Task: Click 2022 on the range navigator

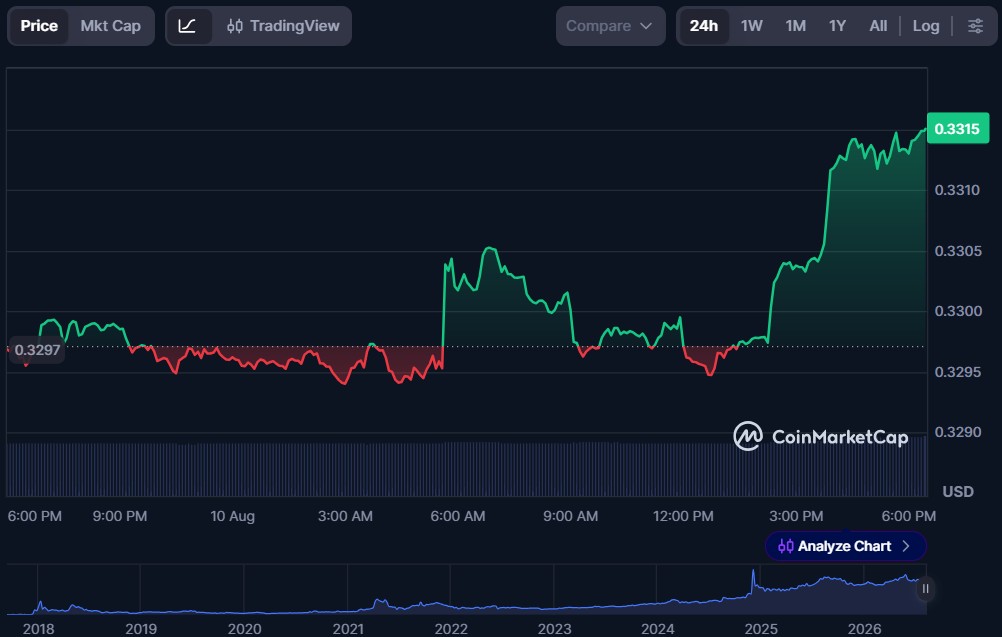Action: (x=451, y=629)
